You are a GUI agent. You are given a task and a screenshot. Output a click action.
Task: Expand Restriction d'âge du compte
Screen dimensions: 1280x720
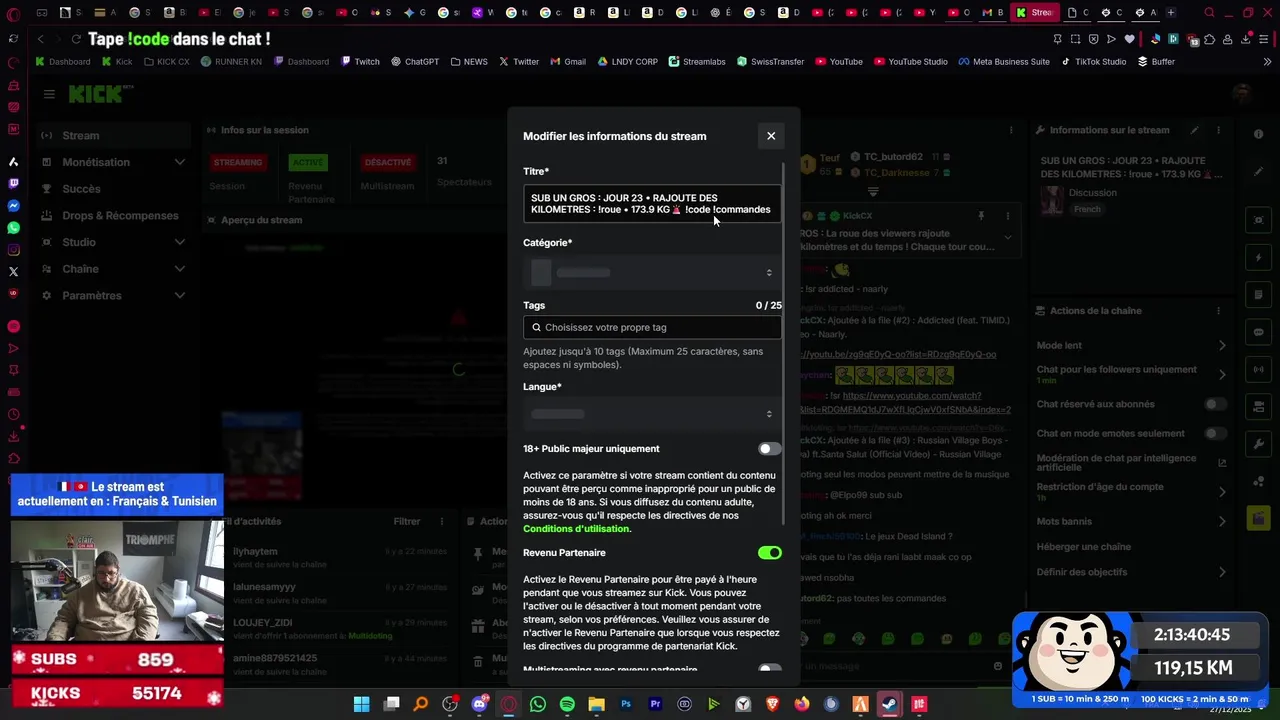tap(1222, 492)
